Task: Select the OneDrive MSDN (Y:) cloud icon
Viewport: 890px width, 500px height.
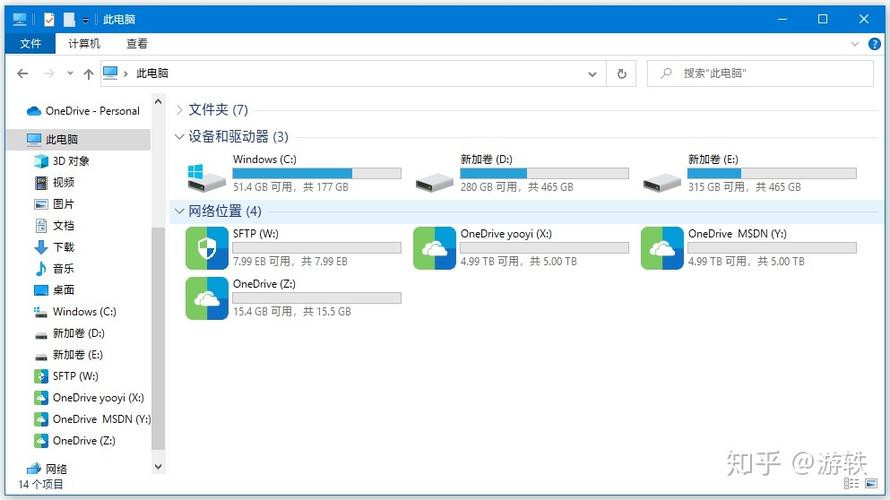Action: 662,248
